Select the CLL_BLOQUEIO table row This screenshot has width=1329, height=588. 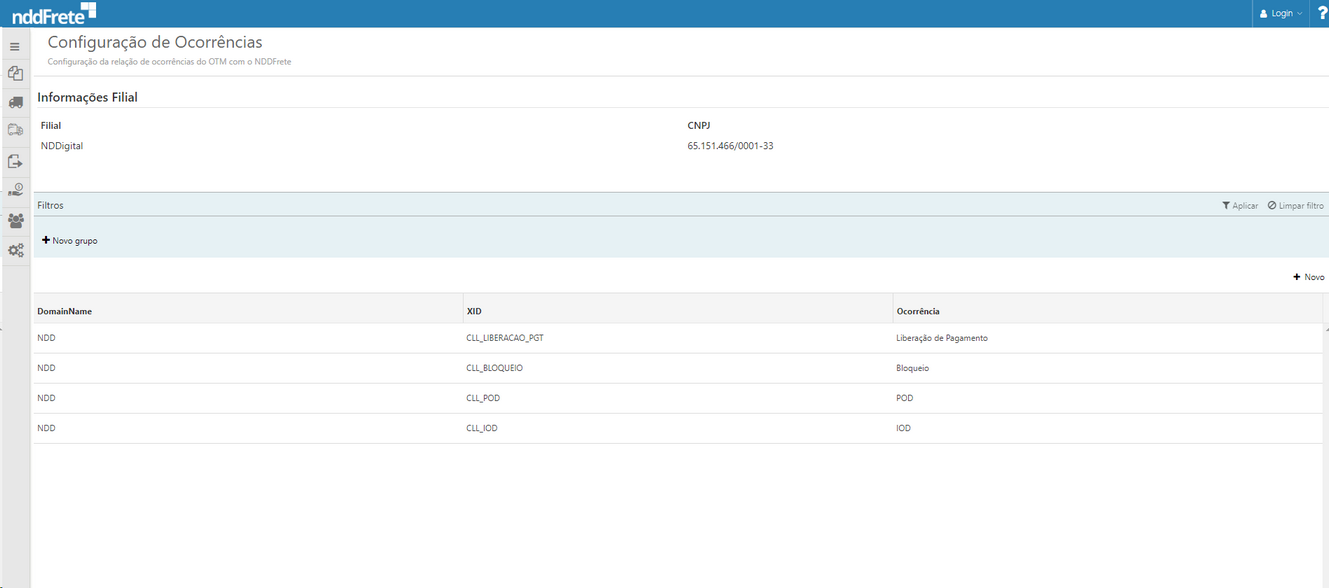click(495, 368)
